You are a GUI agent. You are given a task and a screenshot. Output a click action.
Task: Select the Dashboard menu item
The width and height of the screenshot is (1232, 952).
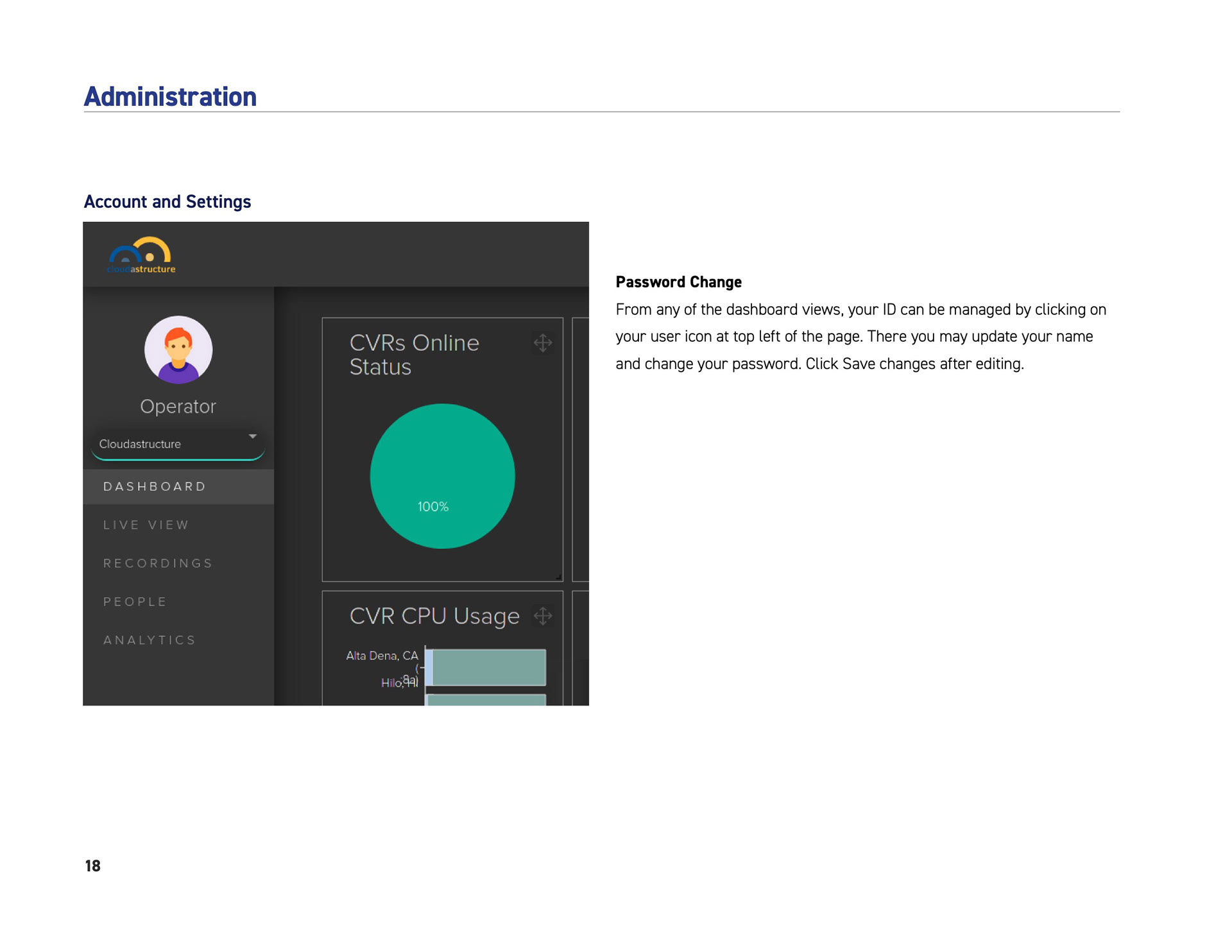(x=178, y=486)
